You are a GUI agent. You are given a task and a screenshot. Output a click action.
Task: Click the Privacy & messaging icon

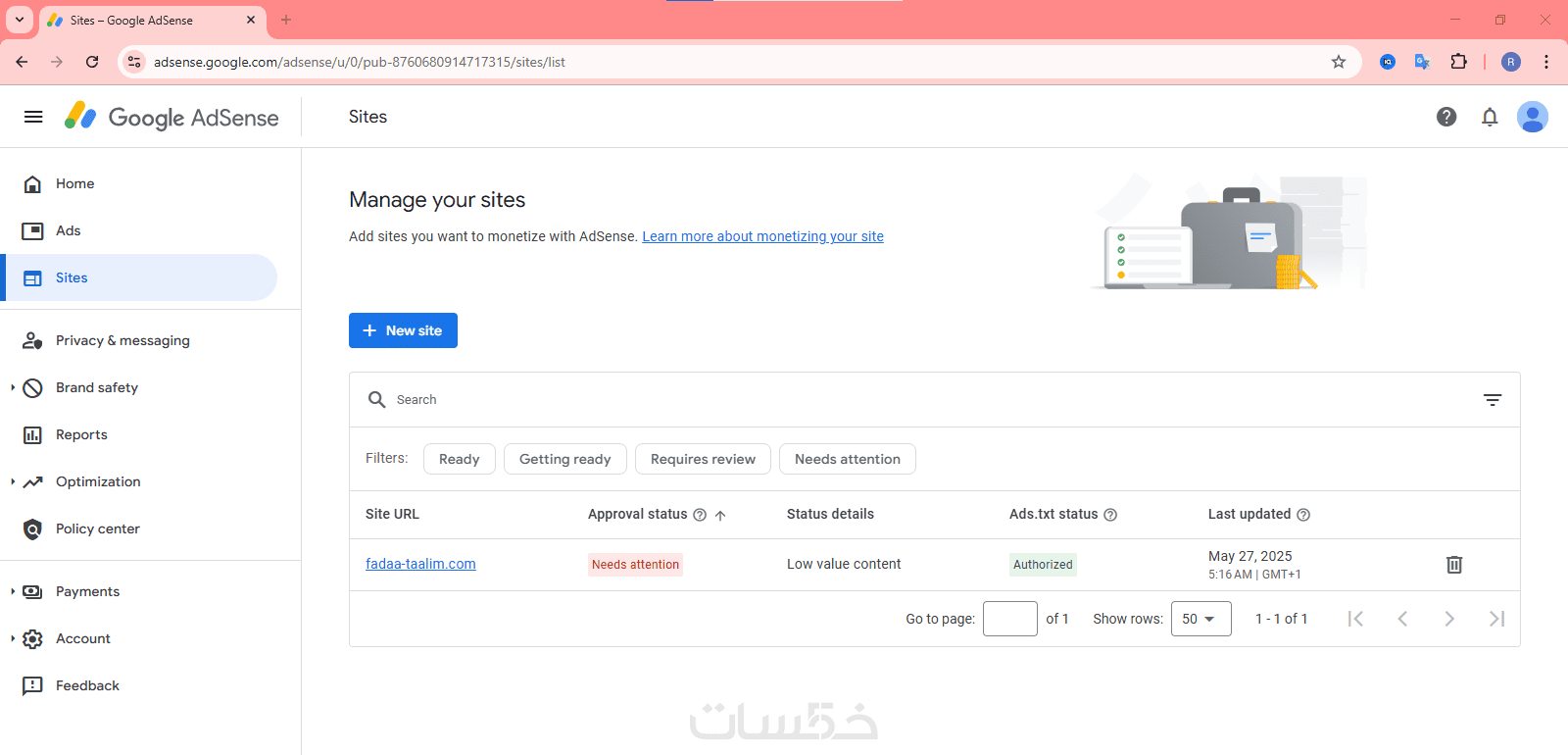(32, 340)
